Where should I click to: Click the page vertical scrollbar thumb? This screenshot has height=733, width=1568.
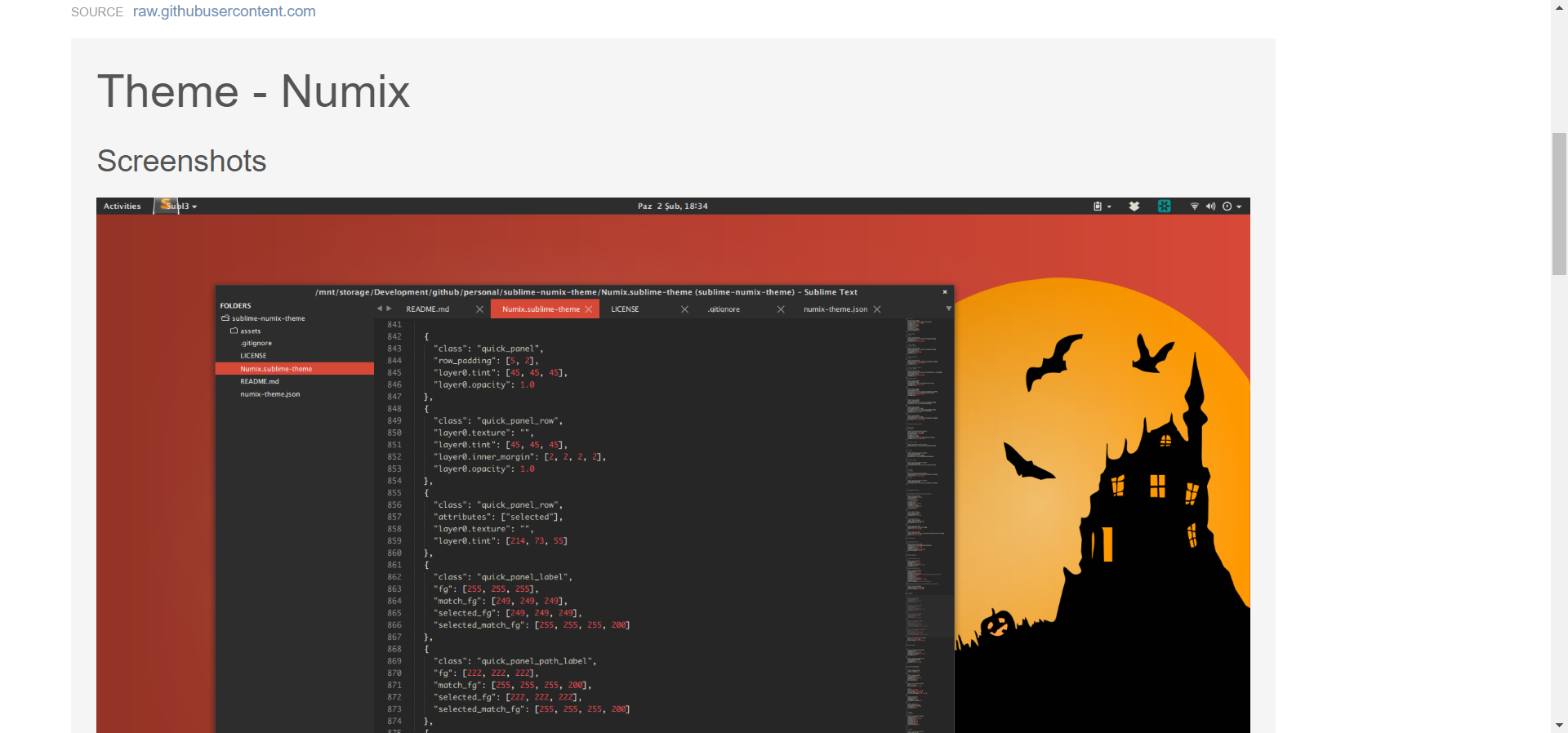coord(1559,203)
